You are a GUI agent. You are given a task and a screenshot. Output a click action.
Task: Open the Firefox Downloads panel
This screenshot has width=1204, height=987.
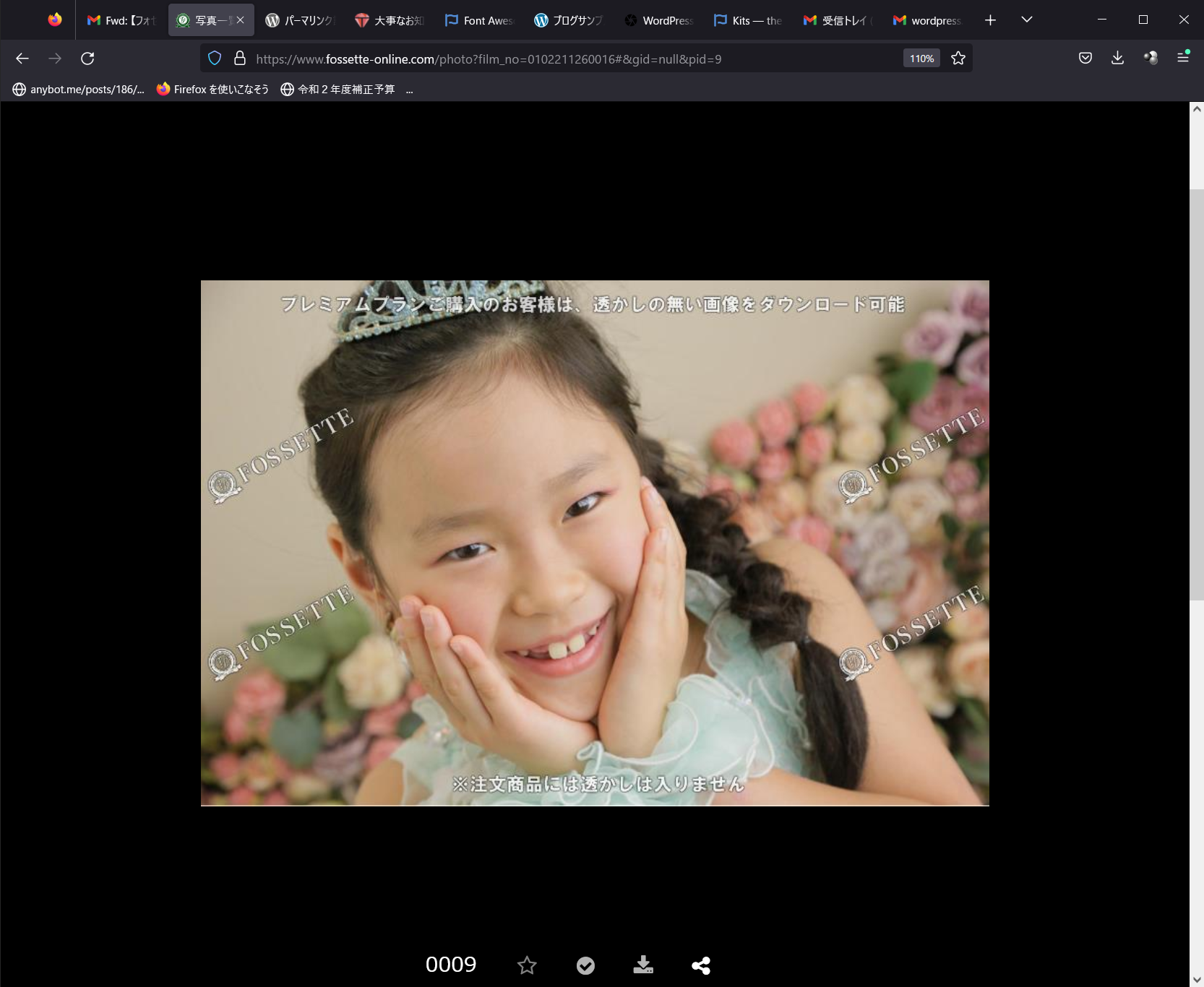click(1117, 59)
